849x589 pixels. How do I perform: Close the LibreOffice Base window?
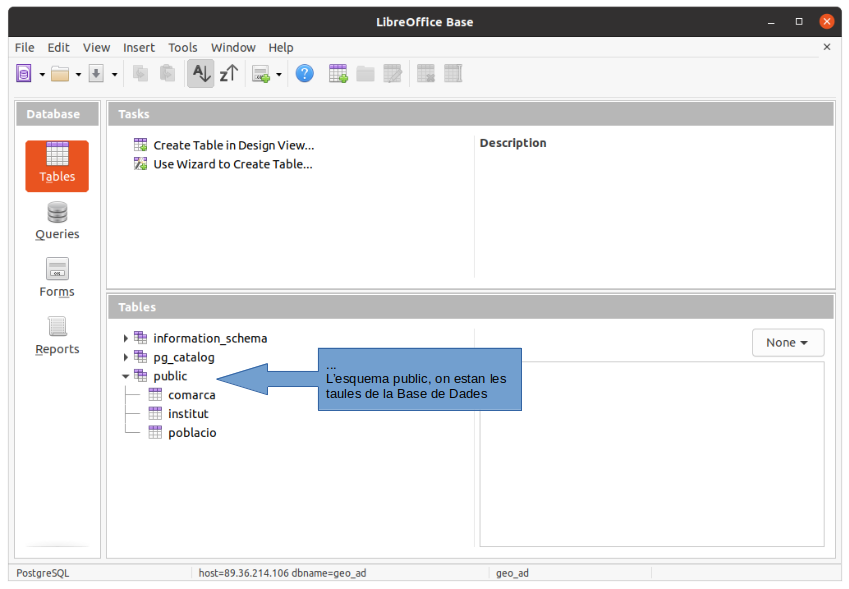pyautogui.click(x=826, y=22)
